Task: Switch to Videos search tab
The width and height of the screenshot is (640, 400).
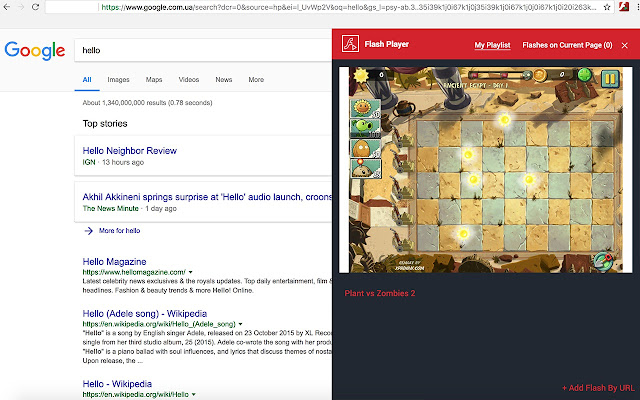Action: [189, 80]
